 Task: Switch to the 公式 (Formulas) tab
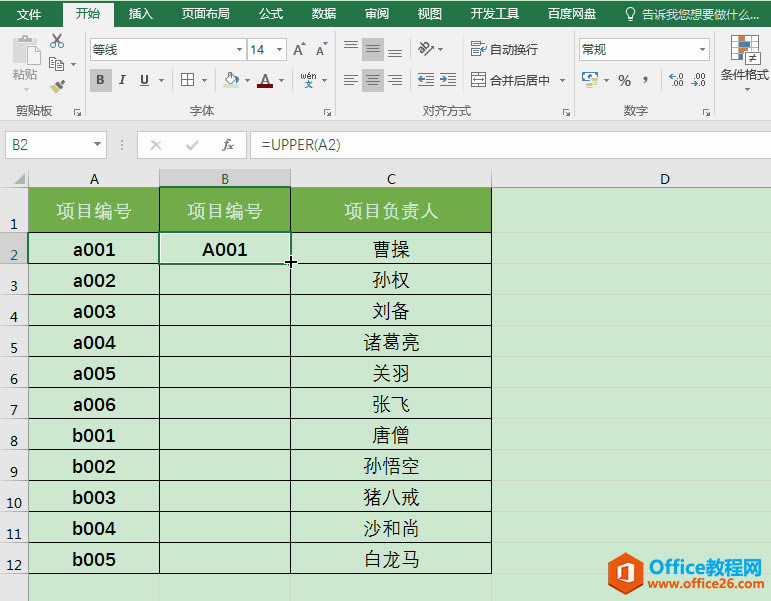coord(271,14)
